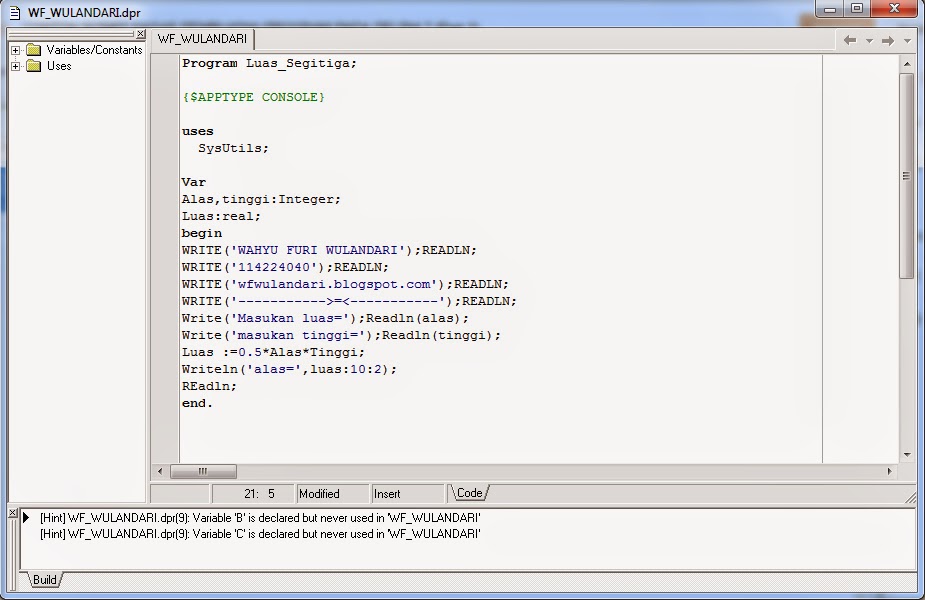This screenshot has width=925, height=600.
Task: Click the horizontal scrollbar thumb
Action: tap(203, 471)
